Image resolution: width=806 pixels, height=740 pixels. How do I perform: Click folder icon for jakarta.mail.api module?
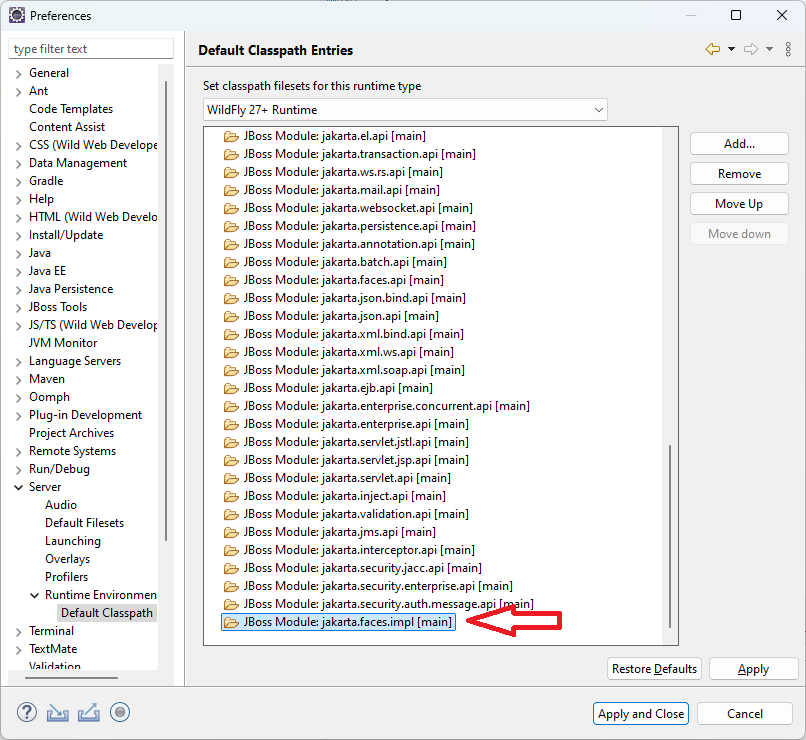click(231, 190)
